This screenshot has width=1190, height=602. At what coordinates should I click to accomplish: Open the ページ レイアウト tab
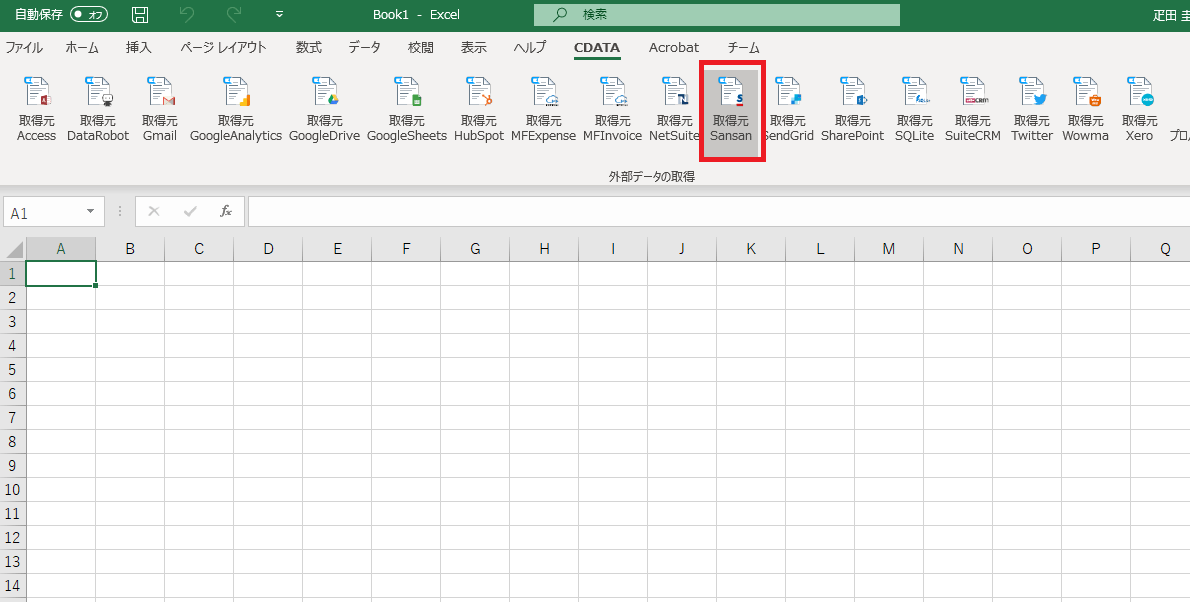pos(223,47)
